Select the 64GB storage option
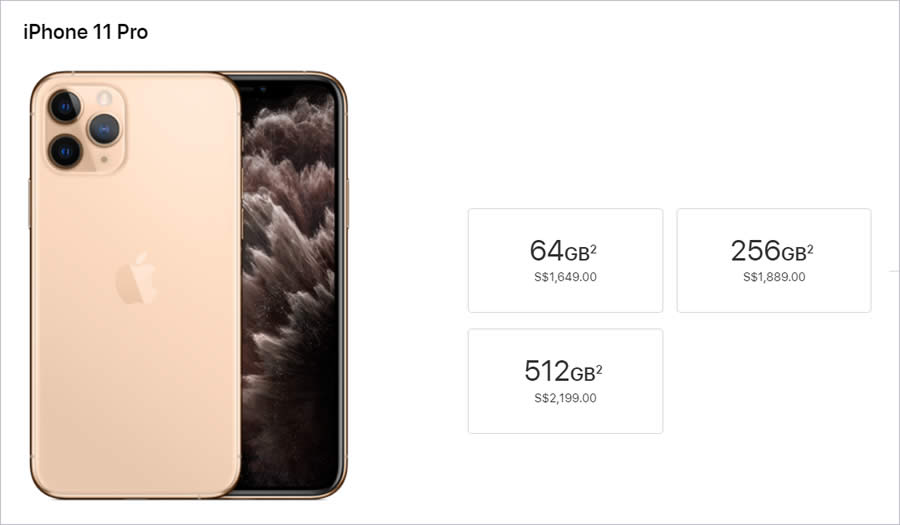Screen dimensions: 900x525 [x=565, y=260]
